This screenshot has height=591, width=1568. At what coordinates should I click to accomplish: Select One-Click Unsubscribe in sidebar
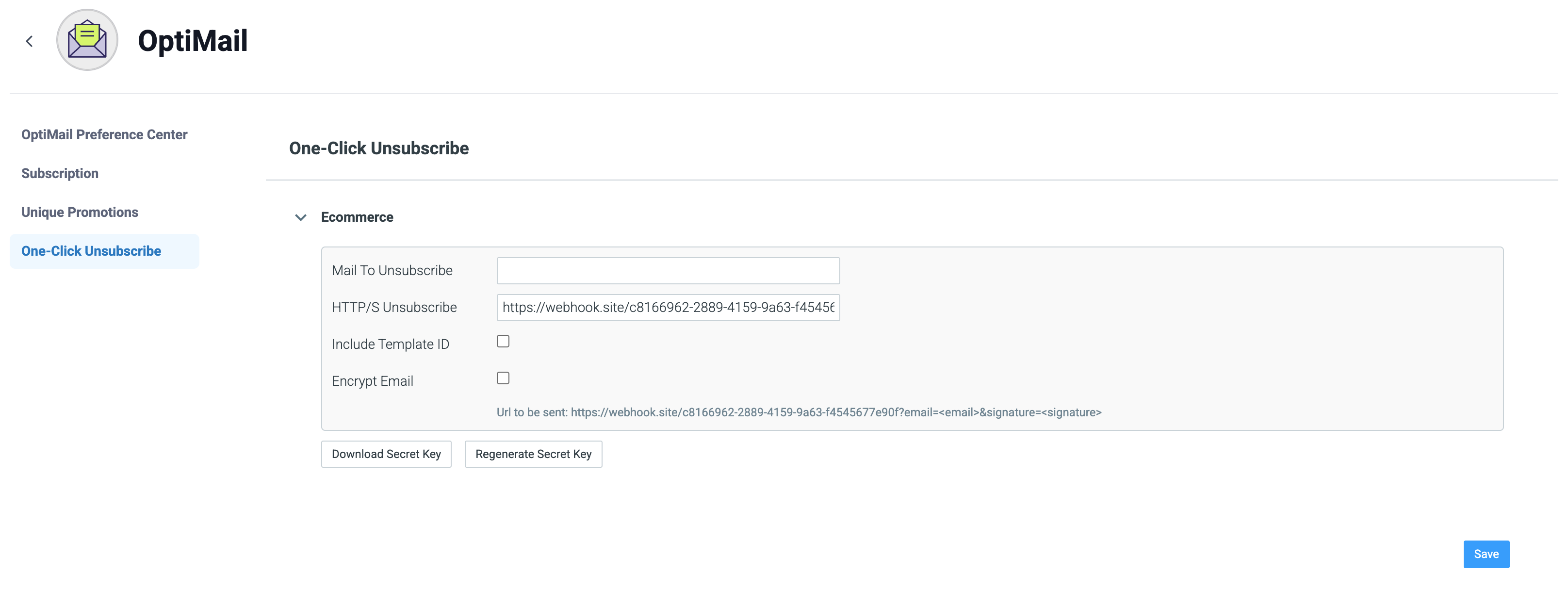[x=104, y=251]
